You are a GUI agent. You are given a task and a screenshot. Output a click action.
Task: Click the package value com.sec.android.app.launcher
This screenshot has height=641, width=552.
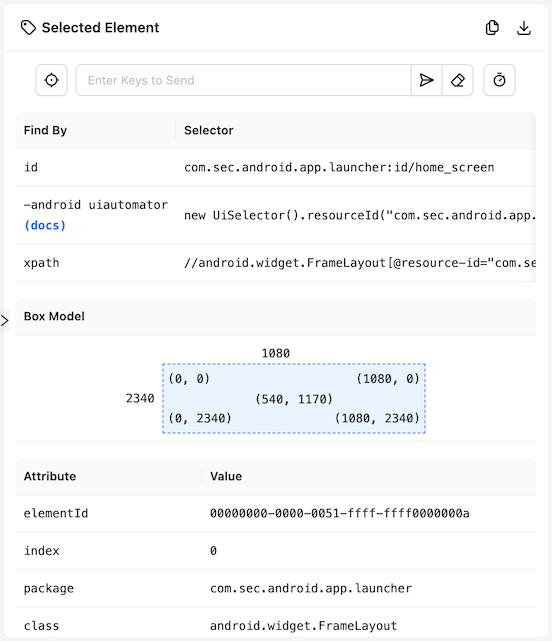click(311, 588)
